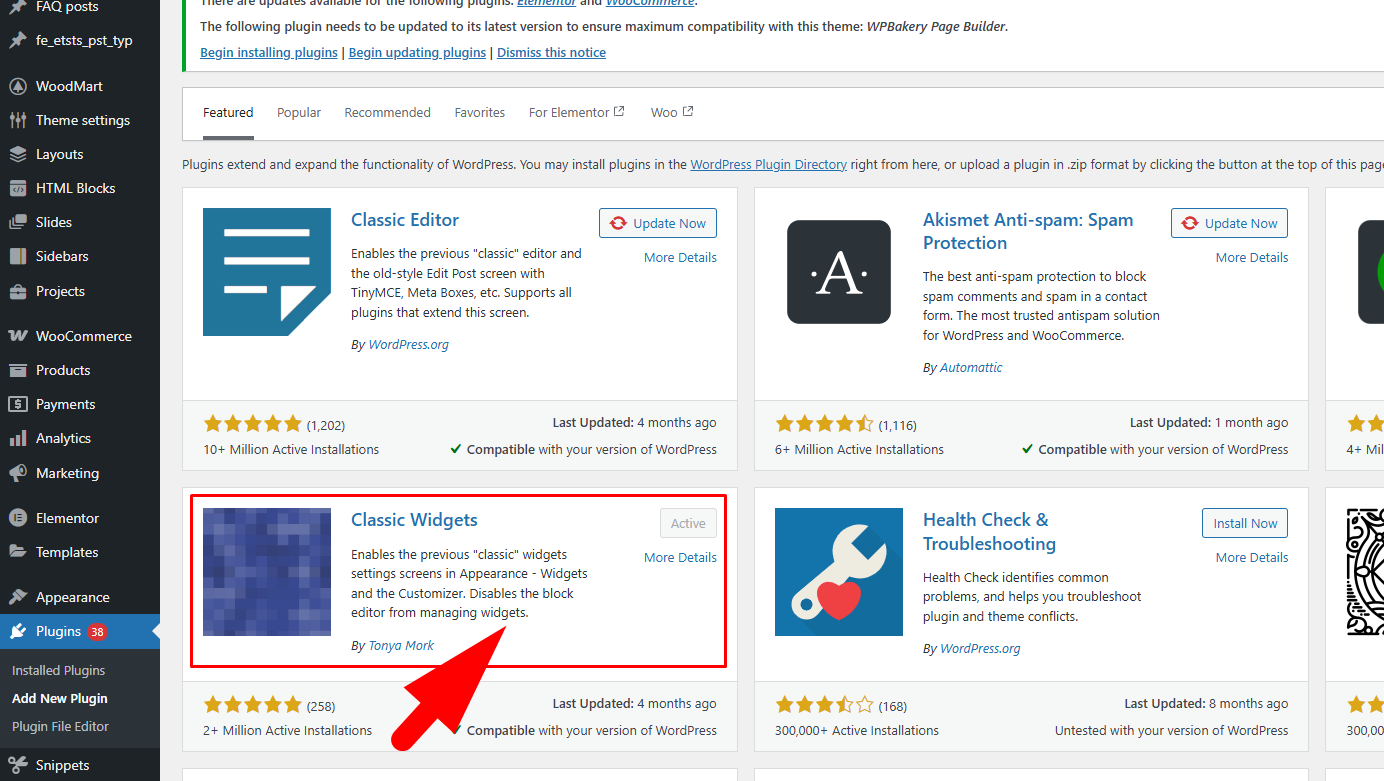Screen dimensions: 1384x781
Task: Open the Snippets scissors icon
Action: (x=18, y=765)
